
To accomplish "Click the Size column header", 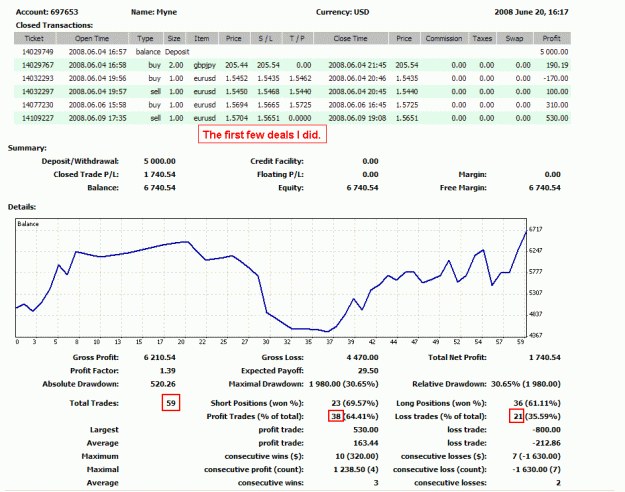I will (174, 38).
